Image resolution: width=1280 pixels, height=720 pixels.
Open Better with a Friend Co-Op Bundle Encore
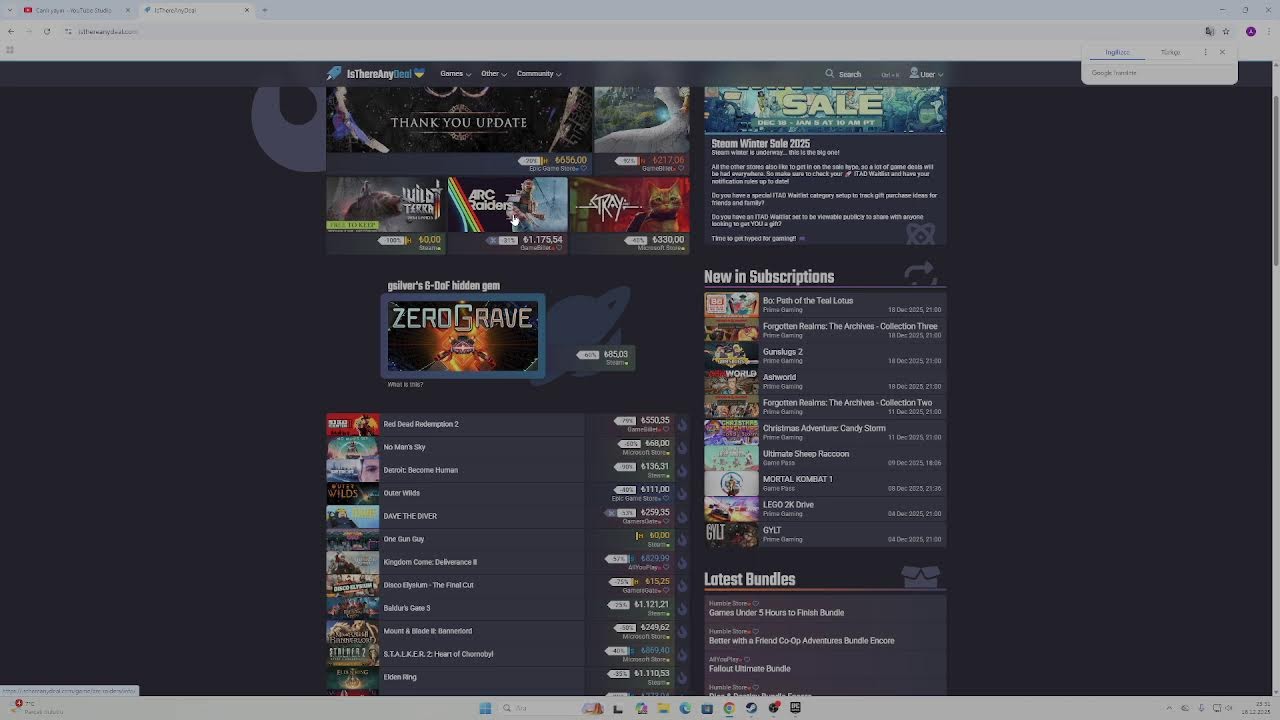[801, 640]
